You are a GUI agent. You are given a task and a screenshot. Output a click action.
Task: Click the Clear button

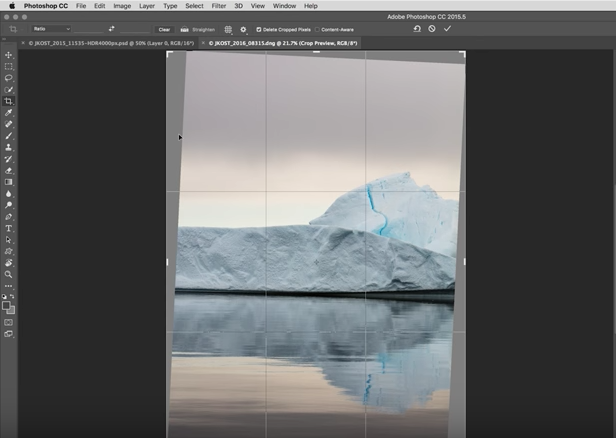[164, 29]
